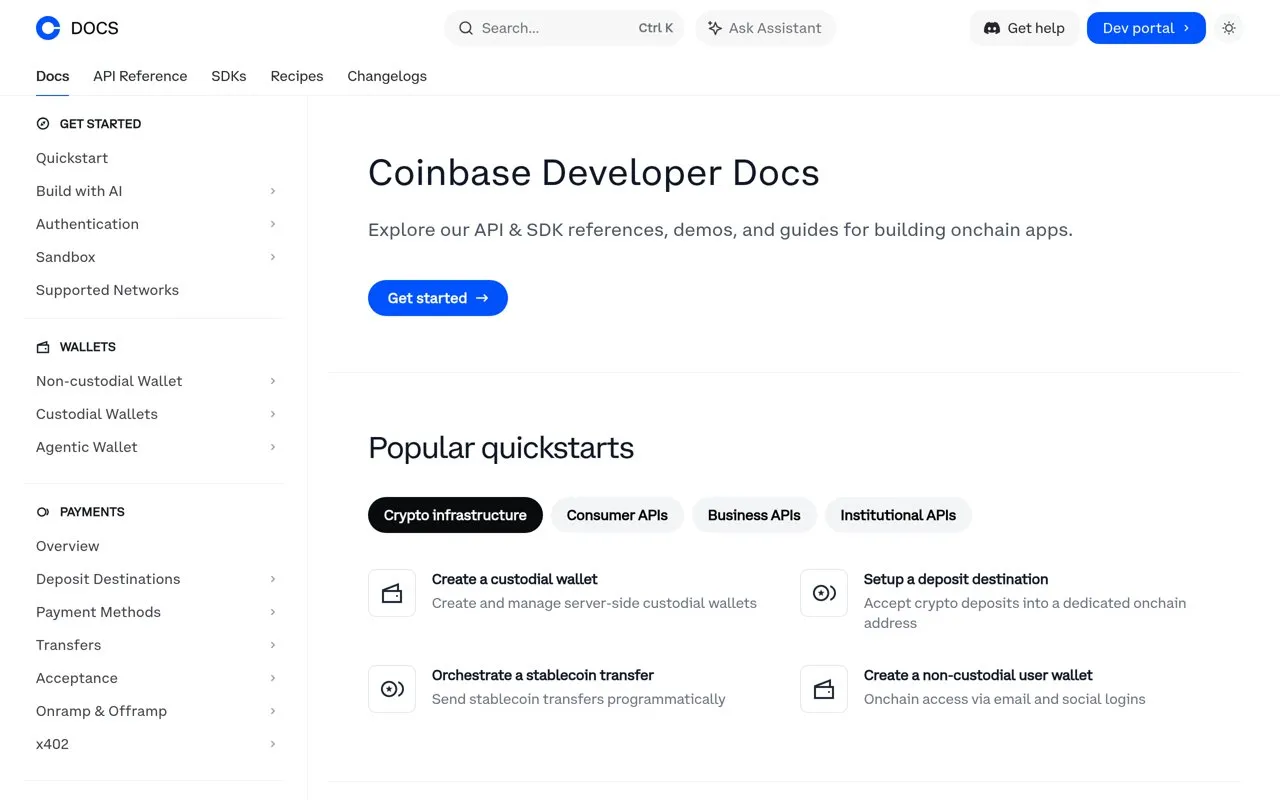The width and height of the screenshot is (1280, 800).
Task: Click Build with AI sidebar item
Action: point(155,191)
